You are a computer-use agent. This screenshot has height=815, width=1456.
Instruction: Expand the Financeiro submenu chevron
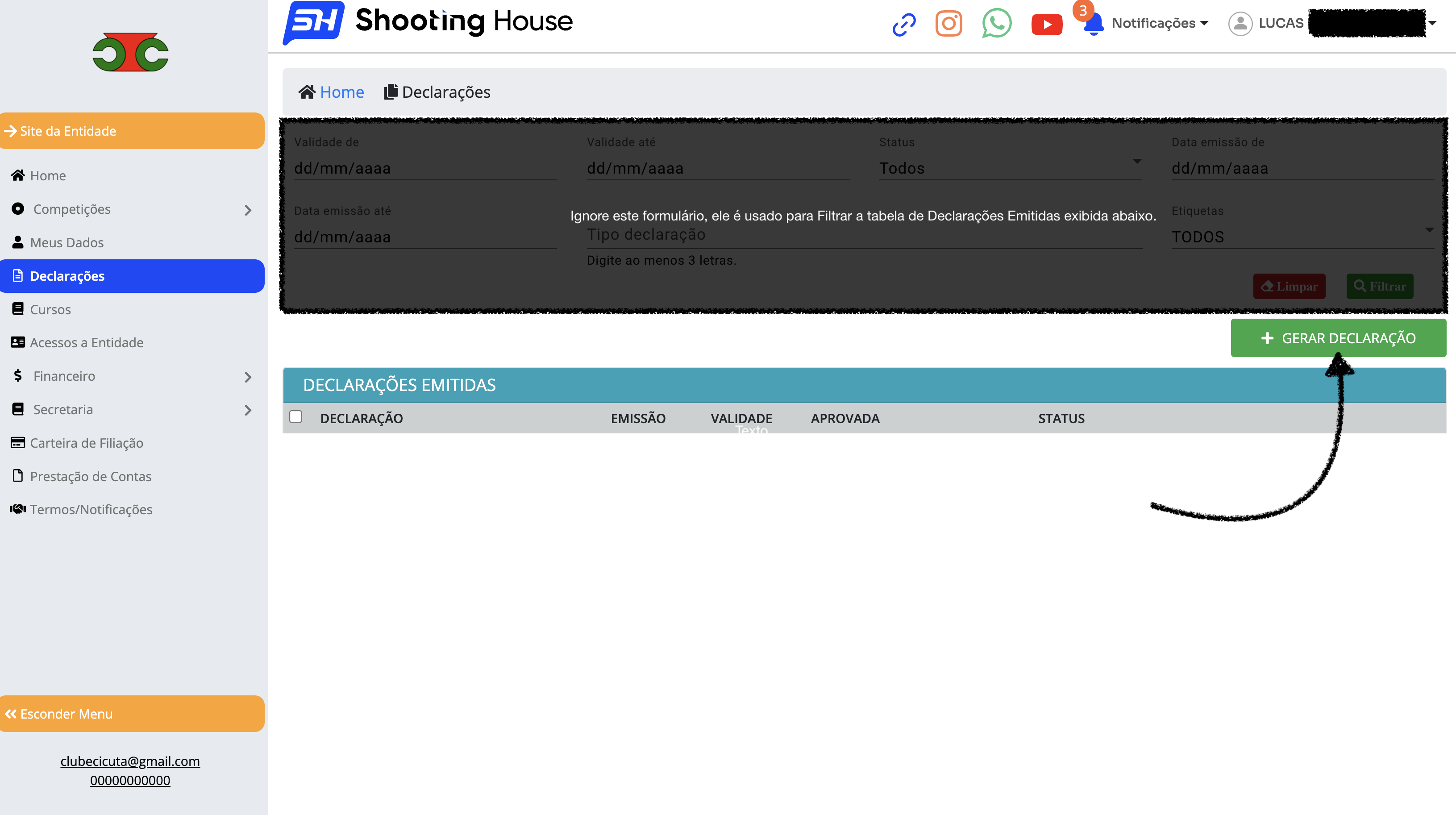point(248,377)
